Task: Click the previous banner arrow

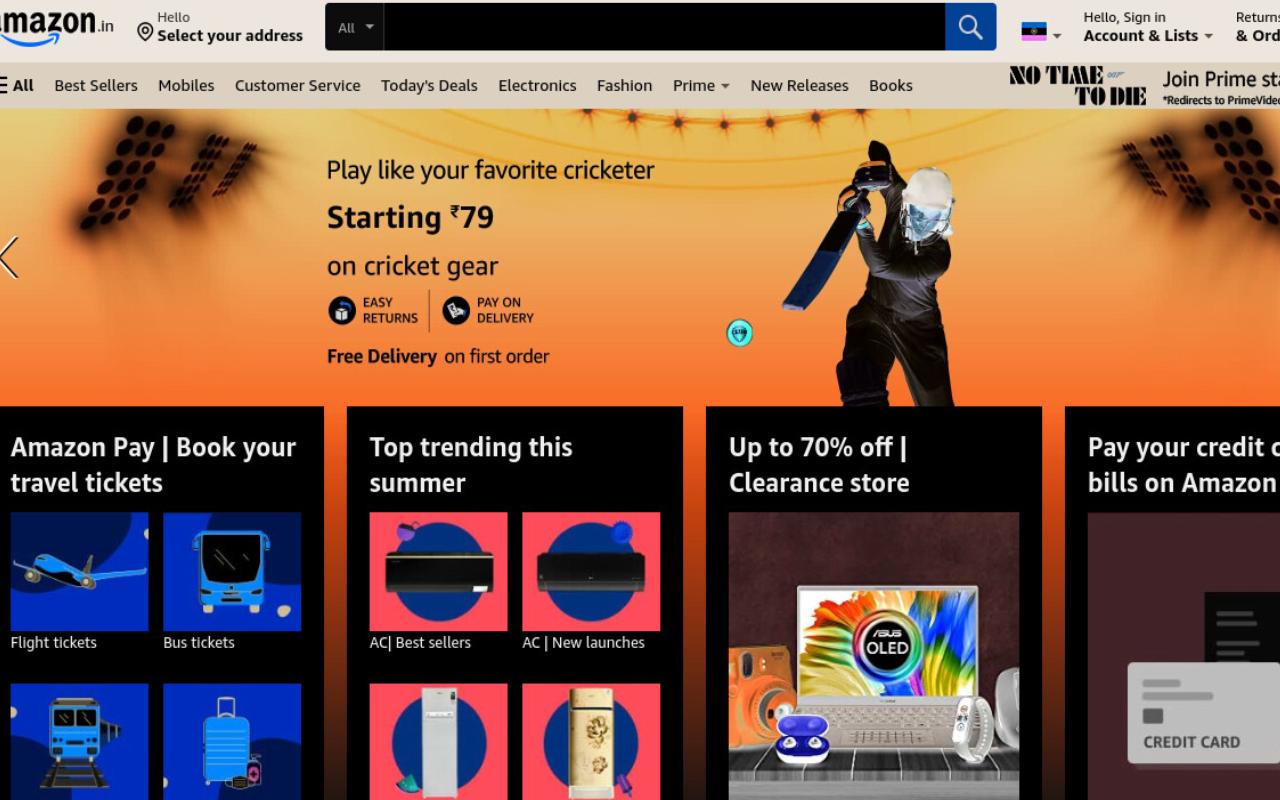Action: (x=10, y=257)
